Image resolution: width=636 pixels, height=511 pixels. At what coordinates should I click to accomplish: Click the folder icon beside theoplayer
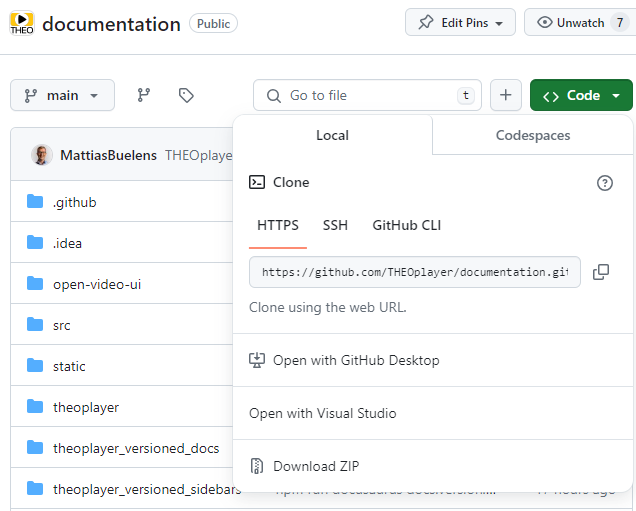(x=35, y=406)
